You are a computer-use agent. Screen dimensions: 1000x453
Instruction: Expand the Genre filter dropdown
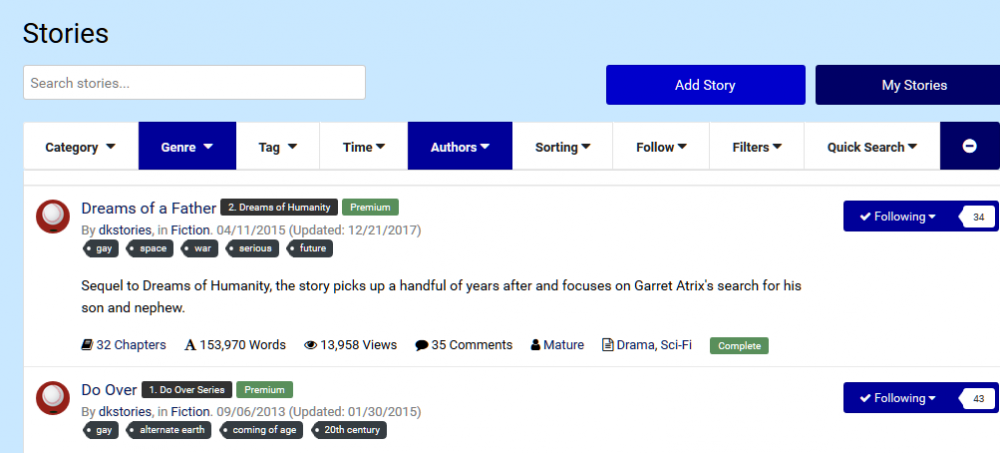187,147
